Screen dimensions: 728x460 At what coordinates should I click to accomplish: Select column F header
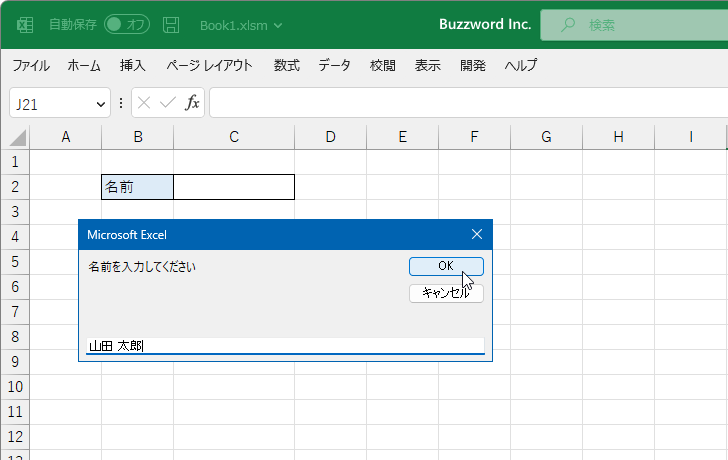tap(474, 137)
